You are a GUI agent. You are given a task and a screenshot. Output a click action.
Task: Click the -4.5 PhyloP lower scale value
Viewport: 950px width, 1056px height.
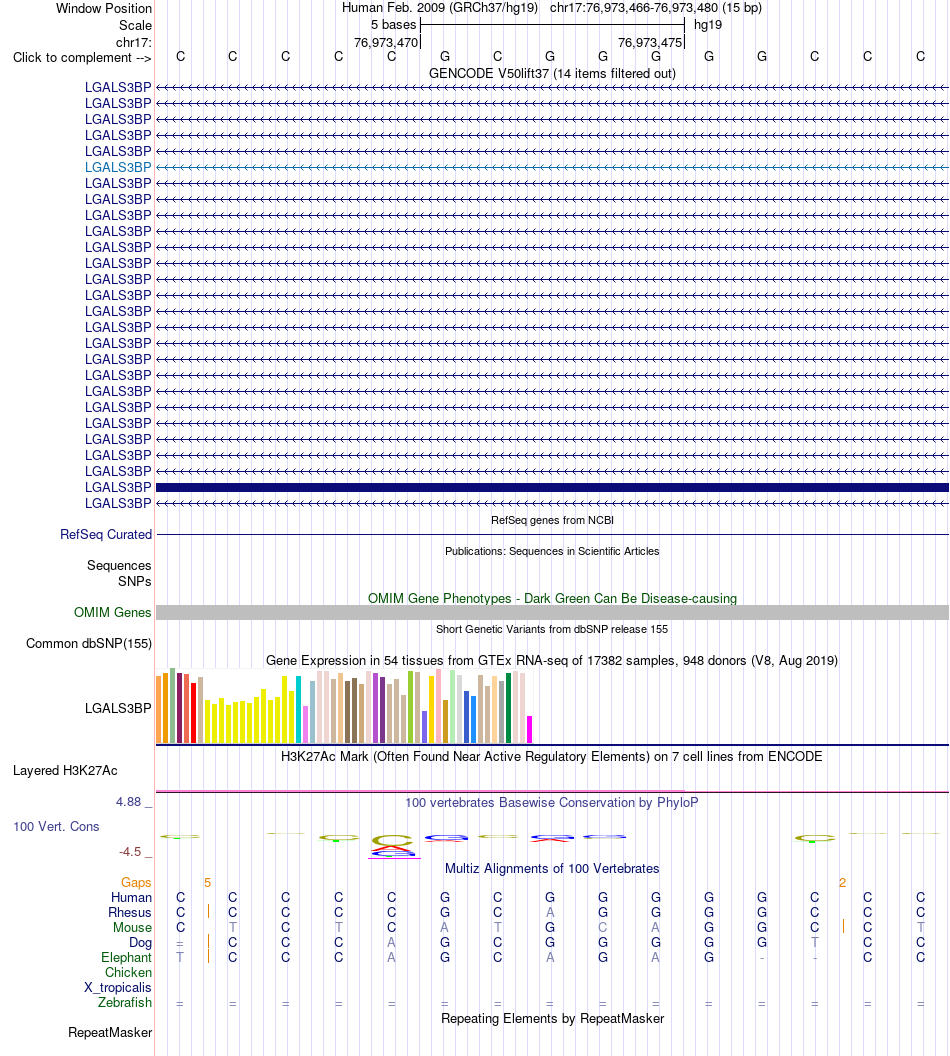coord(130,851)
